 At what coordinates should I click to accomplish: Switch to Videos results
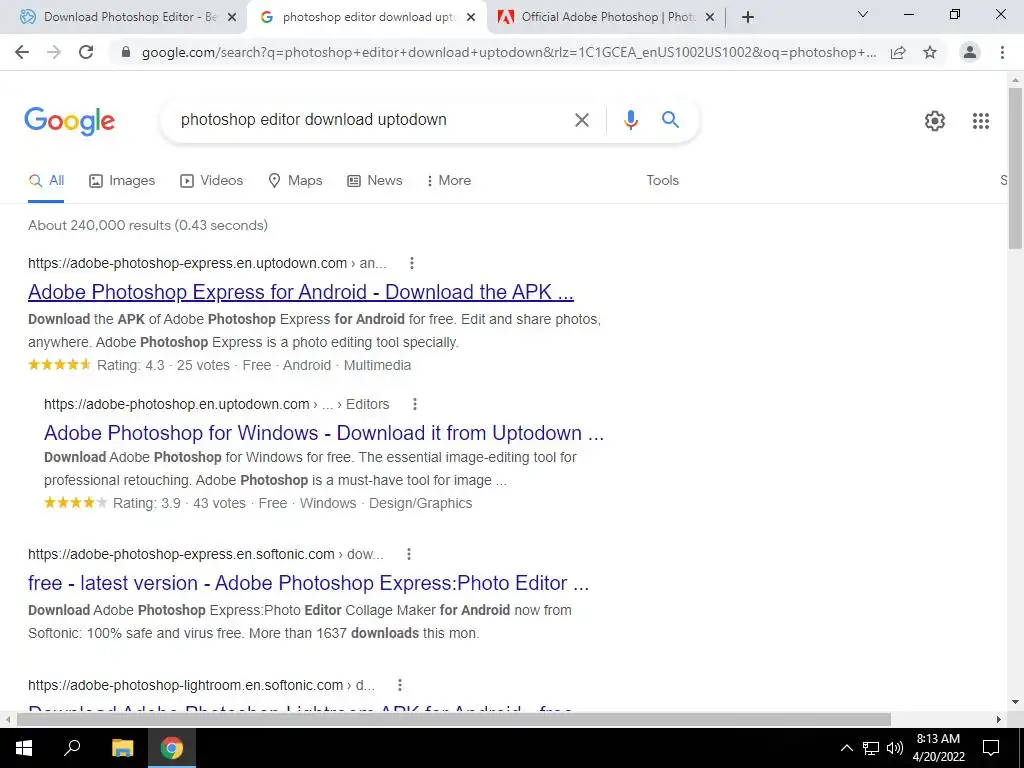pos(212,181)
